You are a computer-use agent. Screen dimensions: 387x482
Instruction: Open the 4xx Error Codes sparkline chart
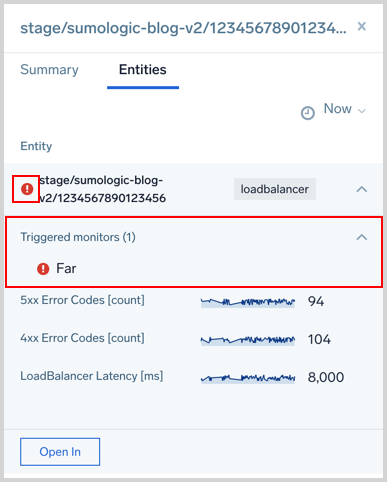coord(248,340)
